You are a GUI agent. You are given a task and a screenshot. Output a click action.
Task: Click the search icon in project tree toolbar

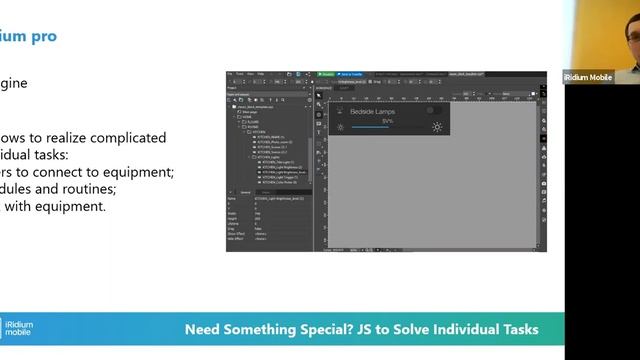[283, 100]
